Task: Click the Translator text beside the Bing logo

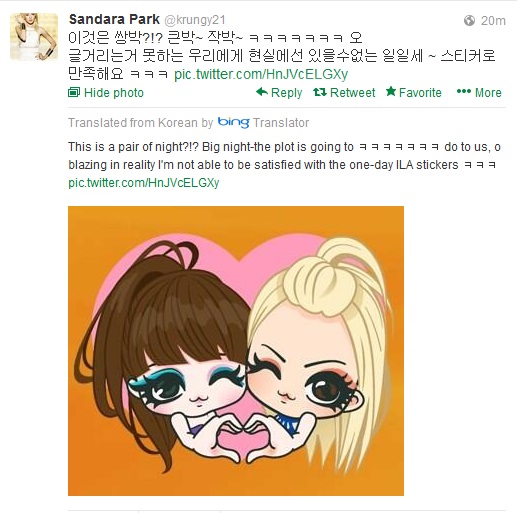Action: 281,123
